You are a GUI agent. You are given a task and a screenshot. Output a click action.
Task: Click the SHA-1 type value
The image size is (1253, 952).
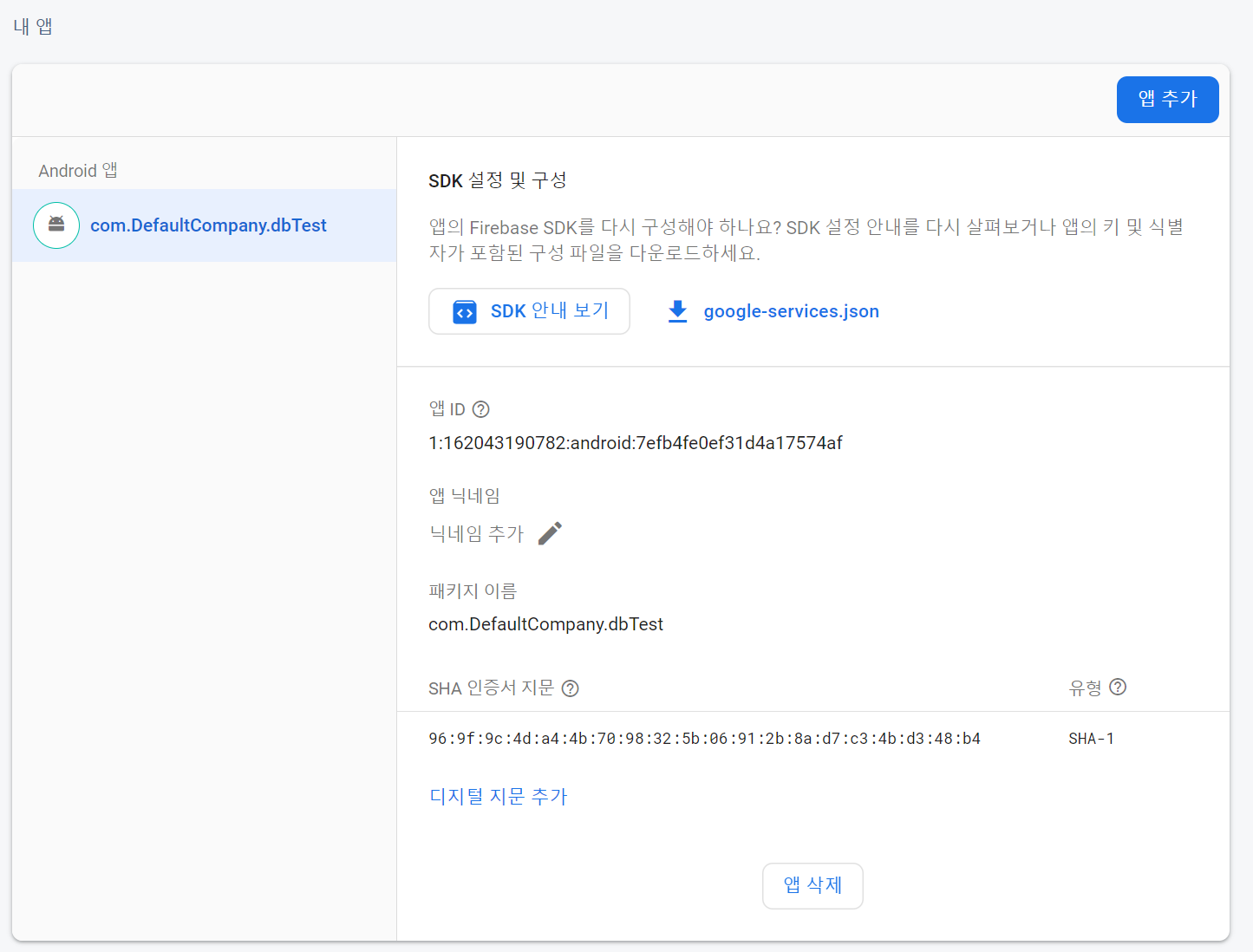(1092, 739)
